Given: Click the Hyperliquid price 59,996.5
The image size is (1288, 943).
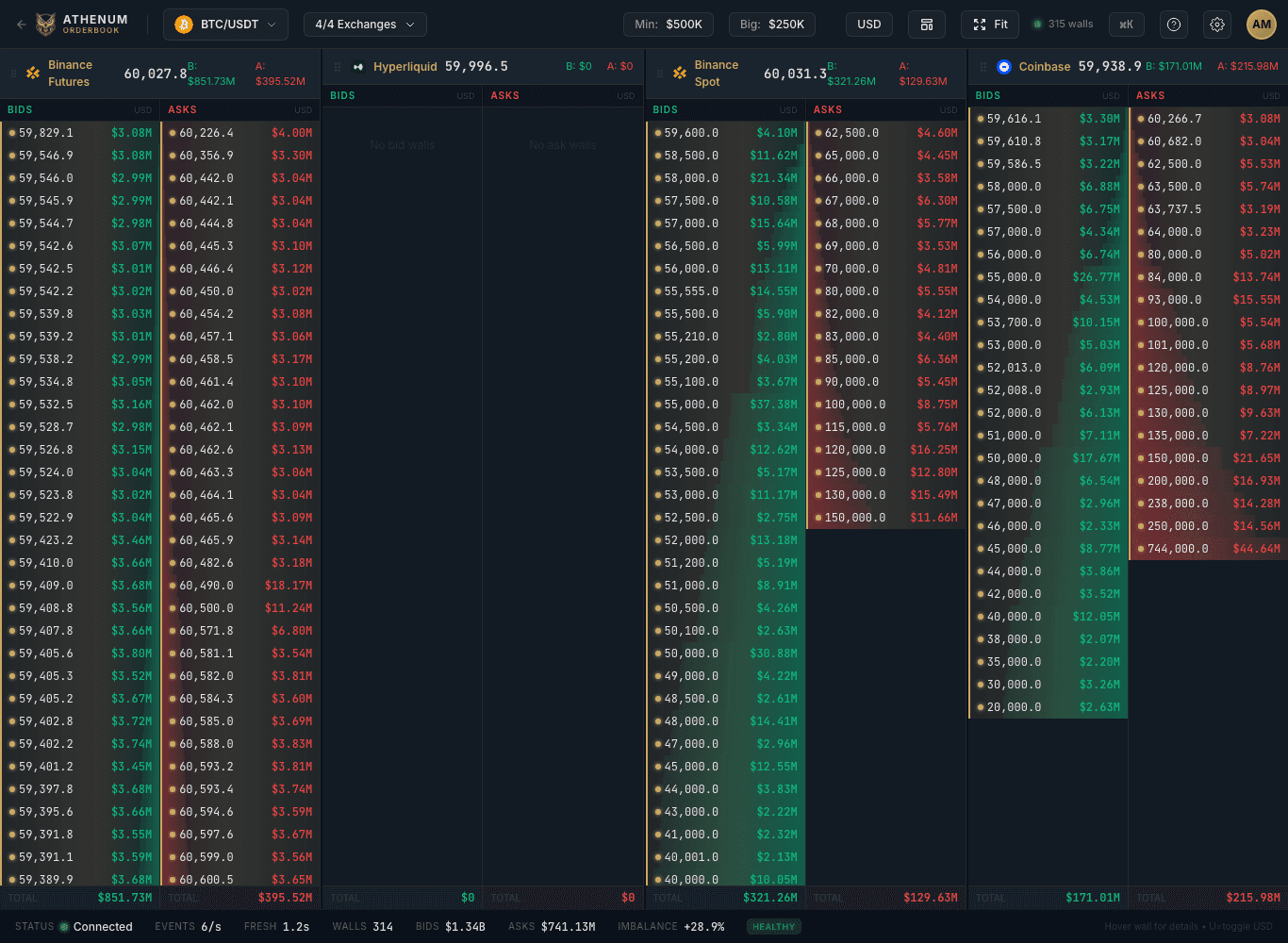Looking at the screenshot, I should pyautogui.click(x=476, y=67).
